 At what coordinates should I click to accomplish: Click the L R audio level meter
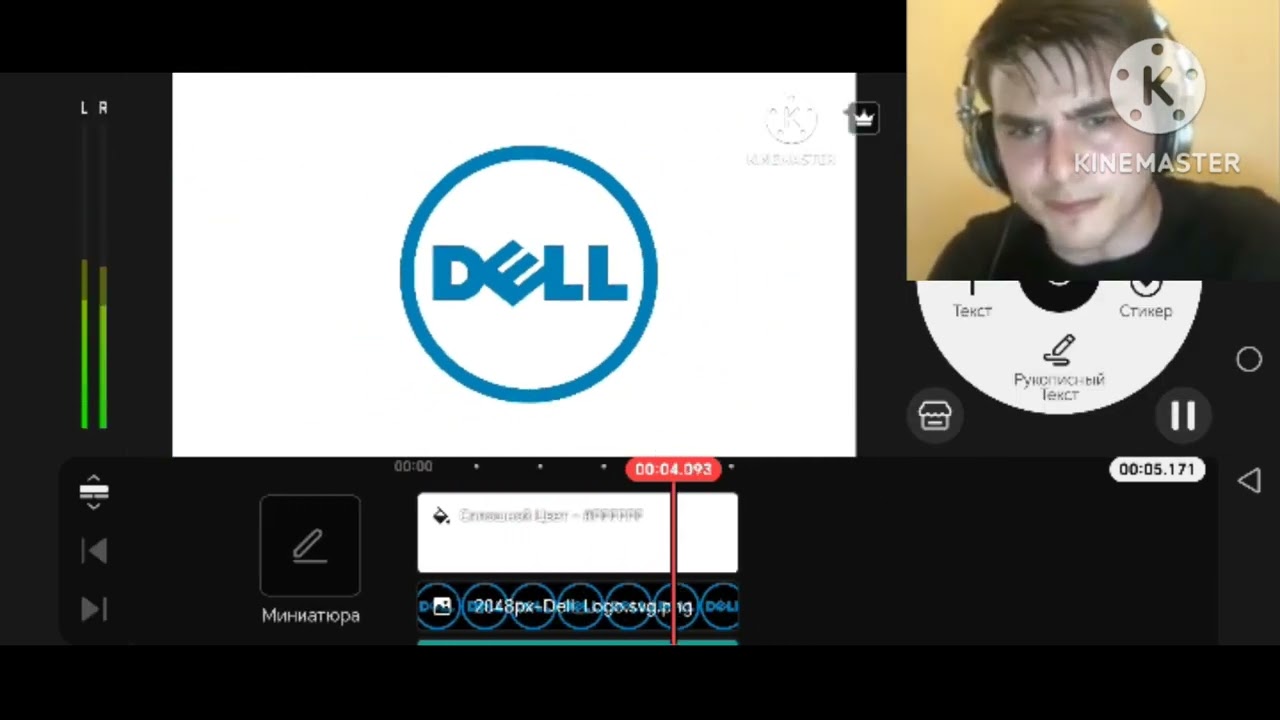point(95,265)
